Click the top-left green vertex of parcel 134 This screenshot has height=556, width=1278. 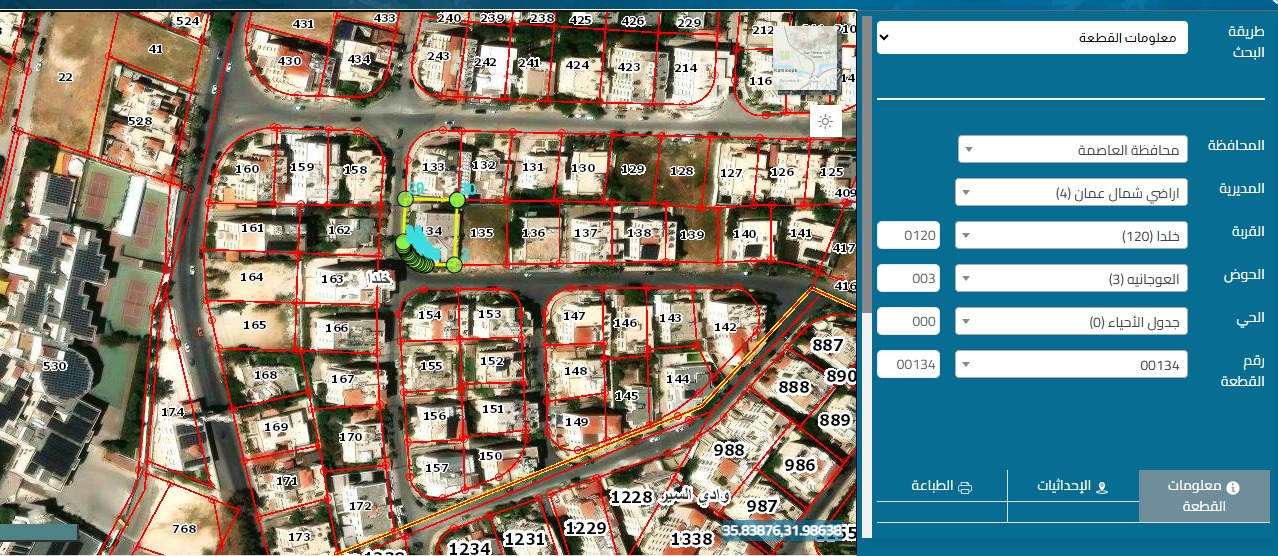(x=405, y=200)
